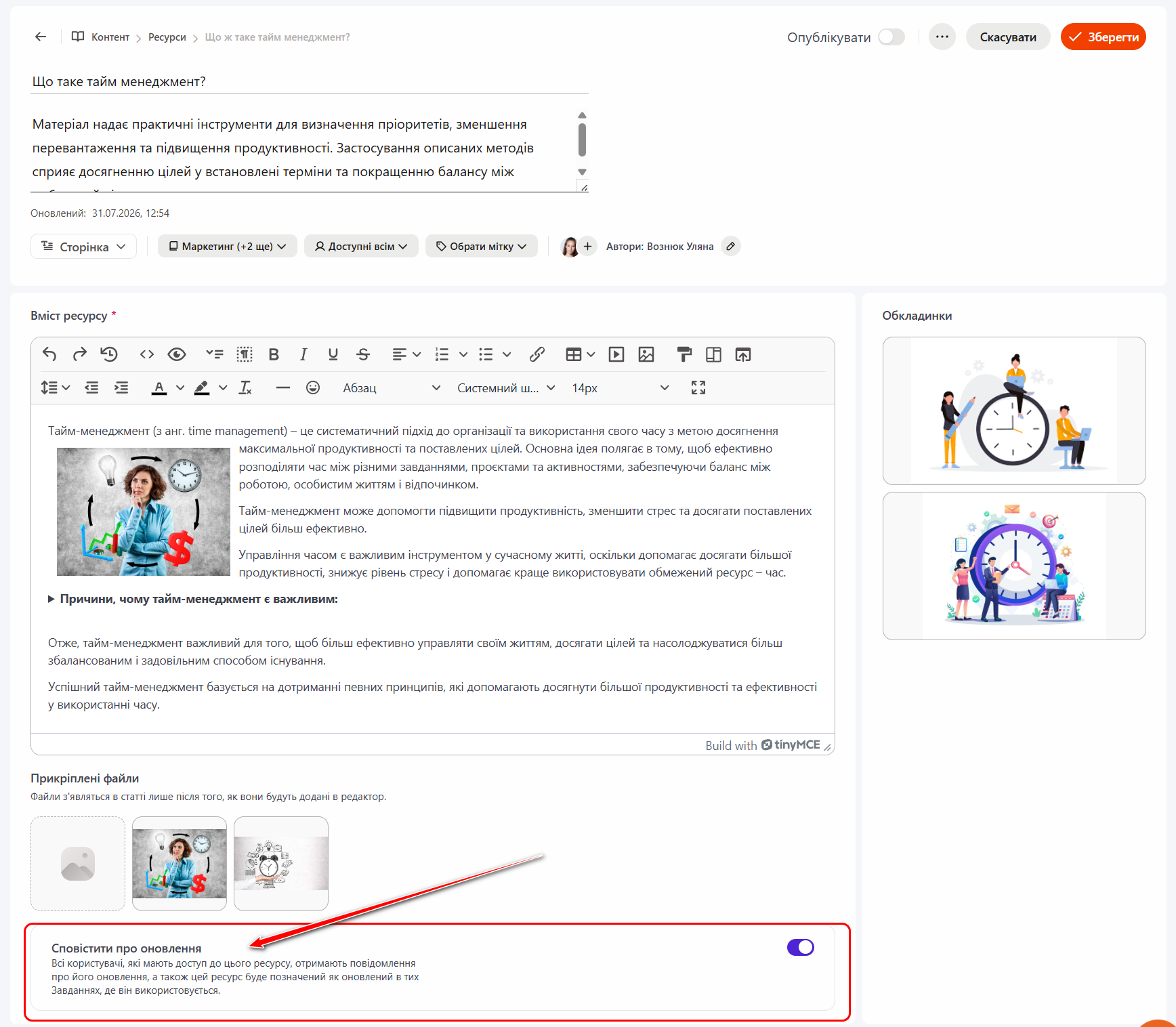
Task: Redo the last undone edit
Action: click(x=79, y=354)
